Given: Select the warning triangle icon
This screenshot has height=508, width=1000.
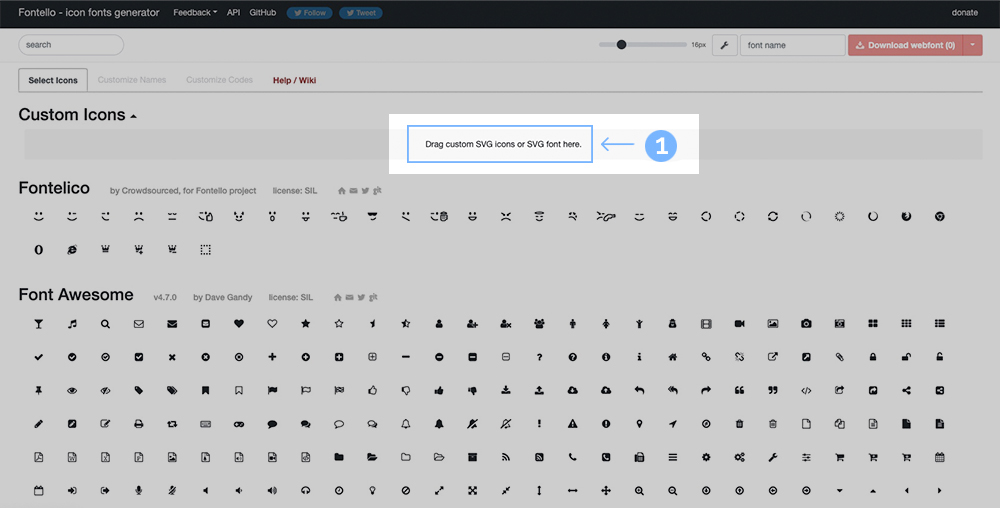Looking at the screenshot, I should tap(573, 424).
